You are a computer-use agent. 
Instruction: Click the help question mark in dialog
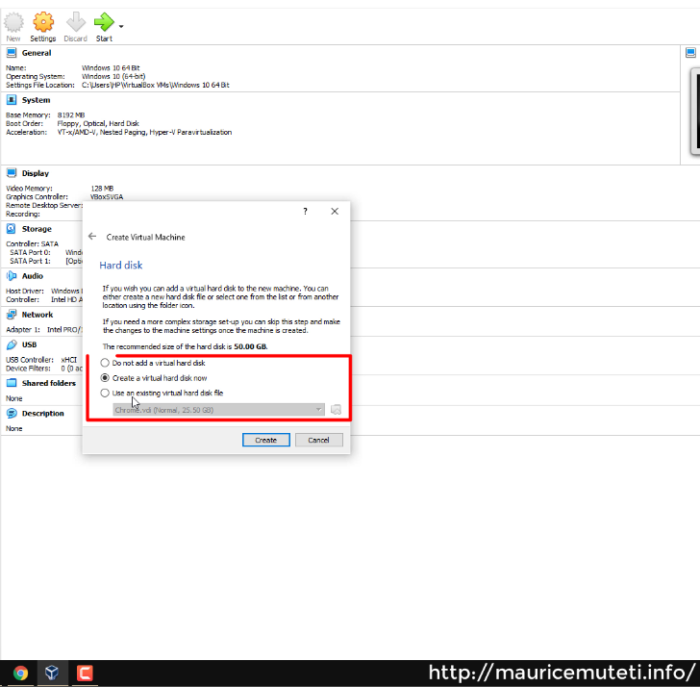click(305, 212)
